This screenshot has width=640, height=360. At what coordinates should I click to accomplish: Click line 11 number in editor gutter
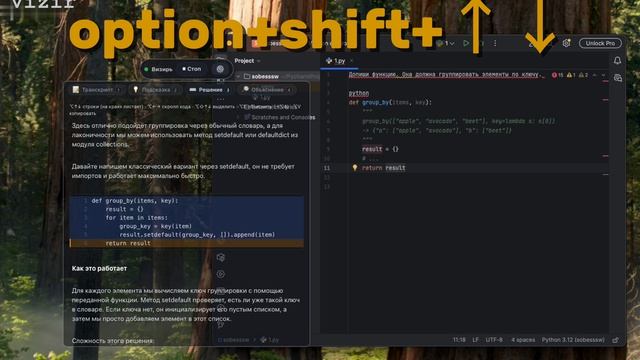click(x=327, y=168)
